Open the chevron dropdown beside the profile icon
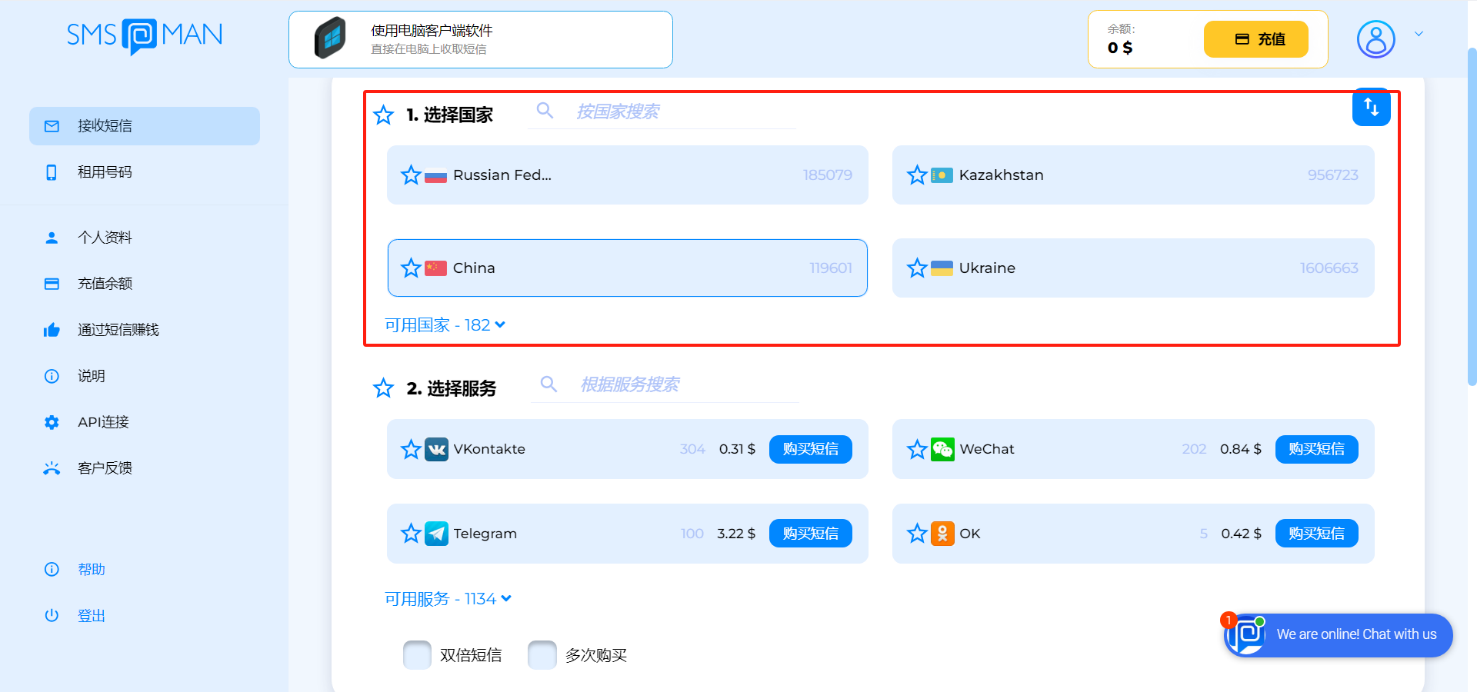 pyautogui.click(x=1419, y=33)
